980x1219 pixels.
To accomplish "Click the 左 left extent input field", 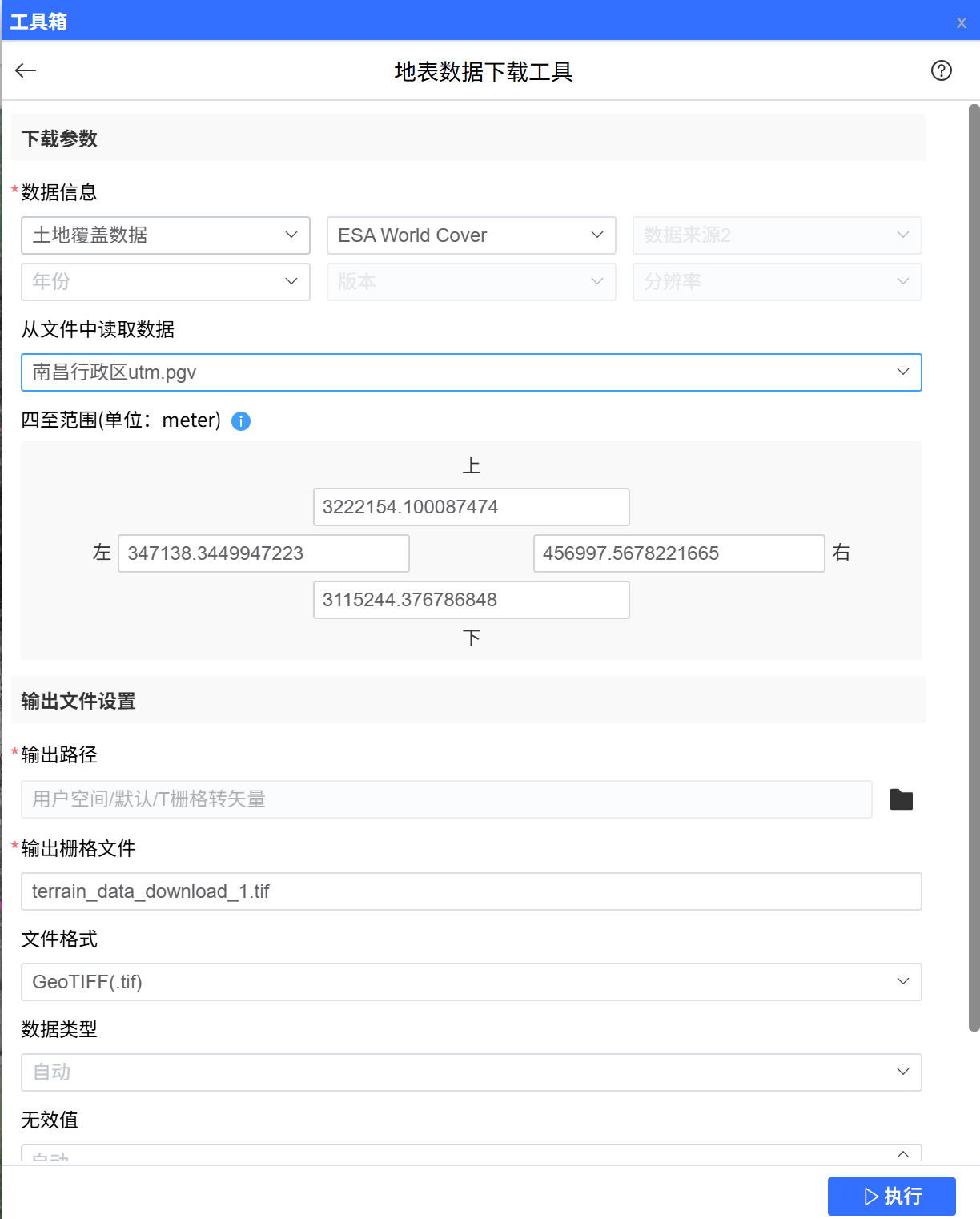I will coord(263,553).
